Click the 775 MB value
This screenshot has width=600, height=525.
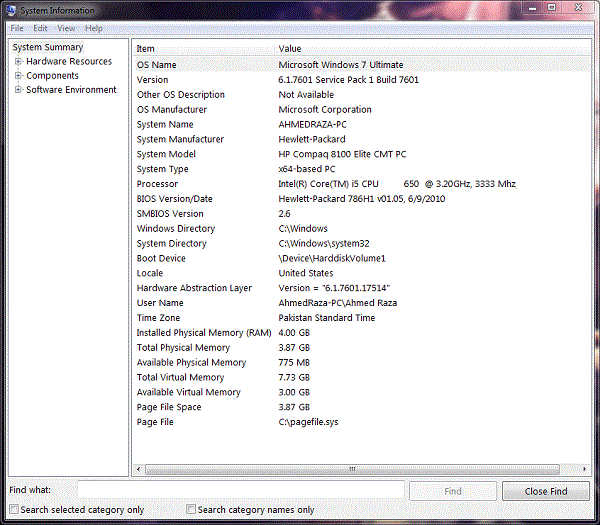[294, 362]
